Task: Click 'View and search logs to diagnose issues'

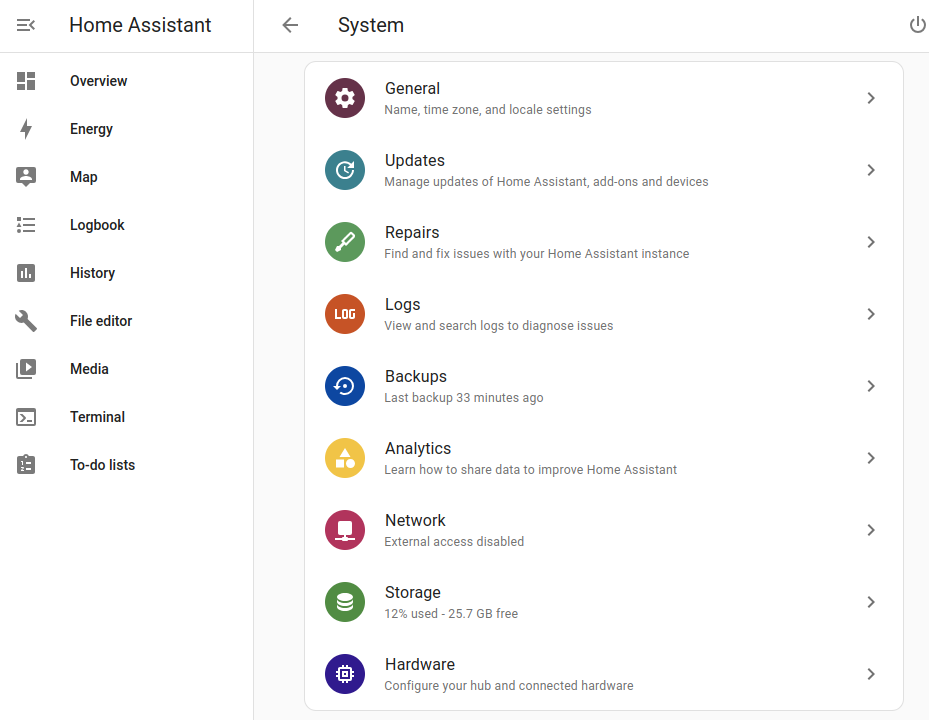Action: [498, 325]
